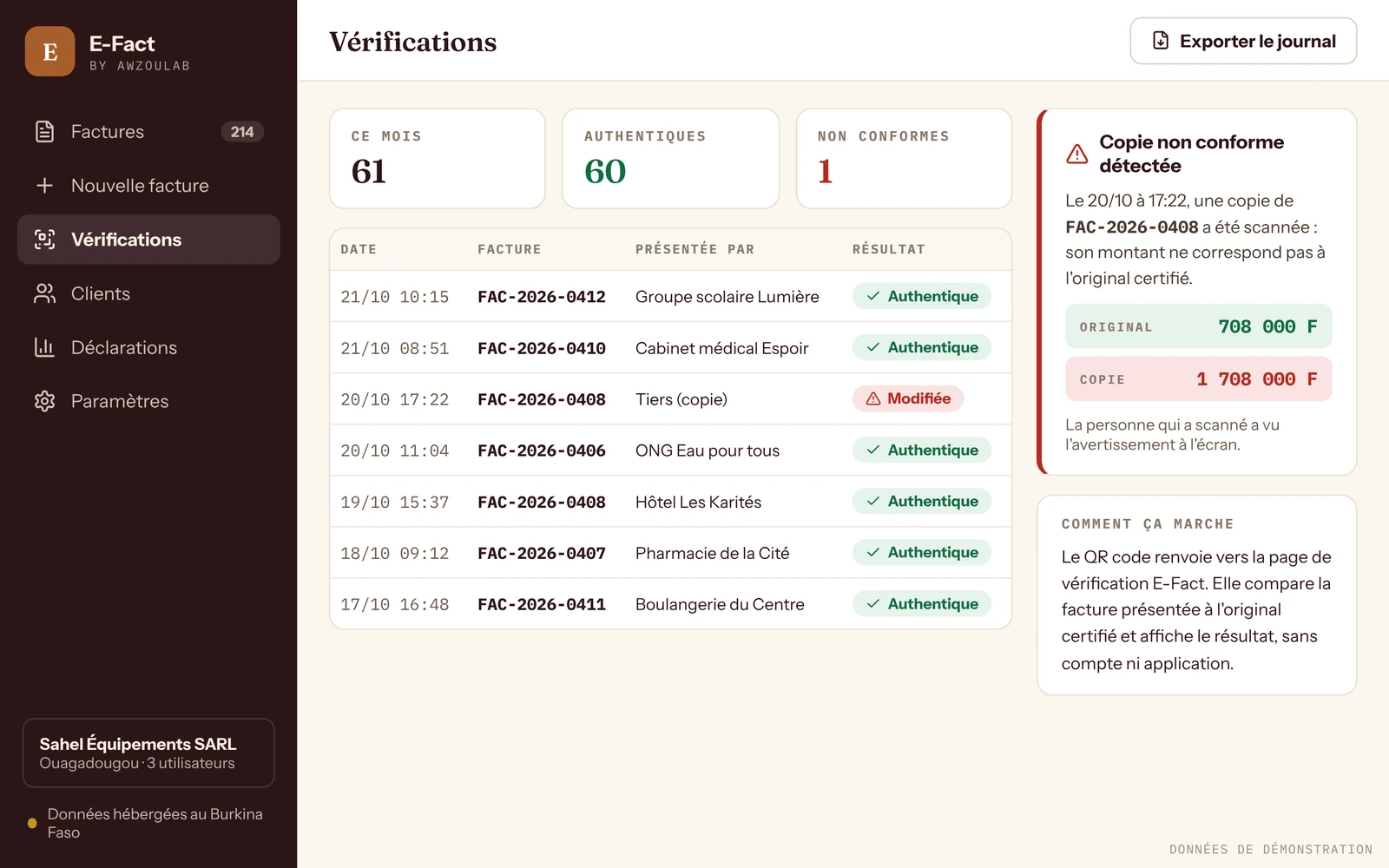Click invoice number FAC-2026-0407

pos(542,553)
